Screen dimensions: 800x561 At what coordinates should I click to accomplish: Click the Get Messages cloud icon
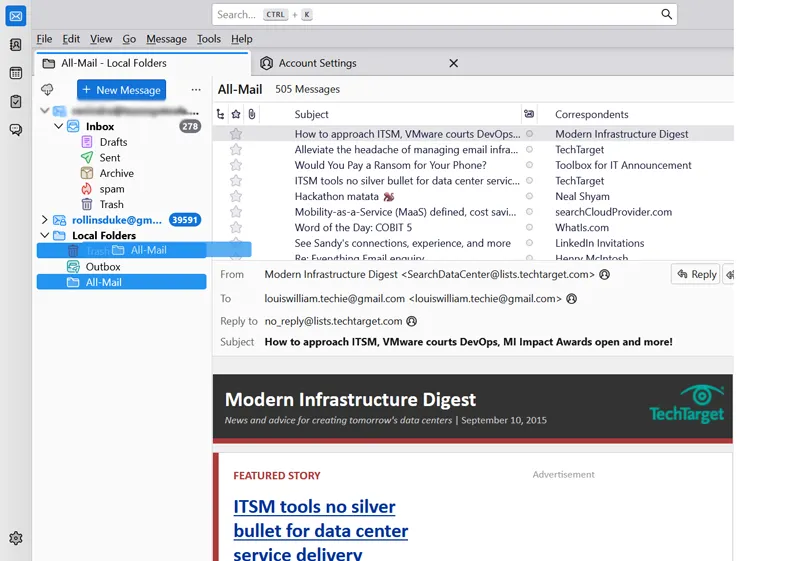pos(47,90)
